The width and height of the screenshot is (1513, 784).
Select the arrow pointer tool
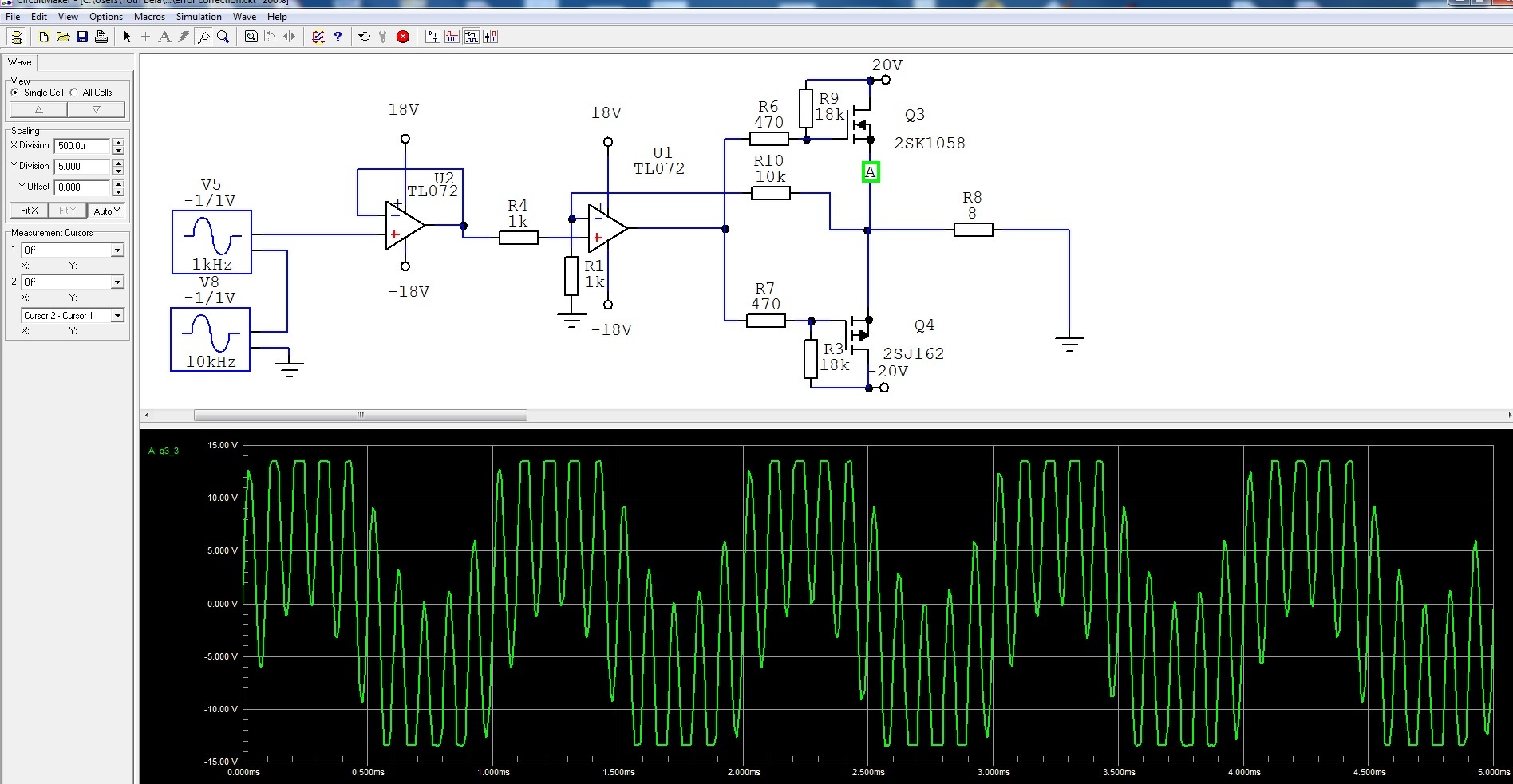point(127,37)
